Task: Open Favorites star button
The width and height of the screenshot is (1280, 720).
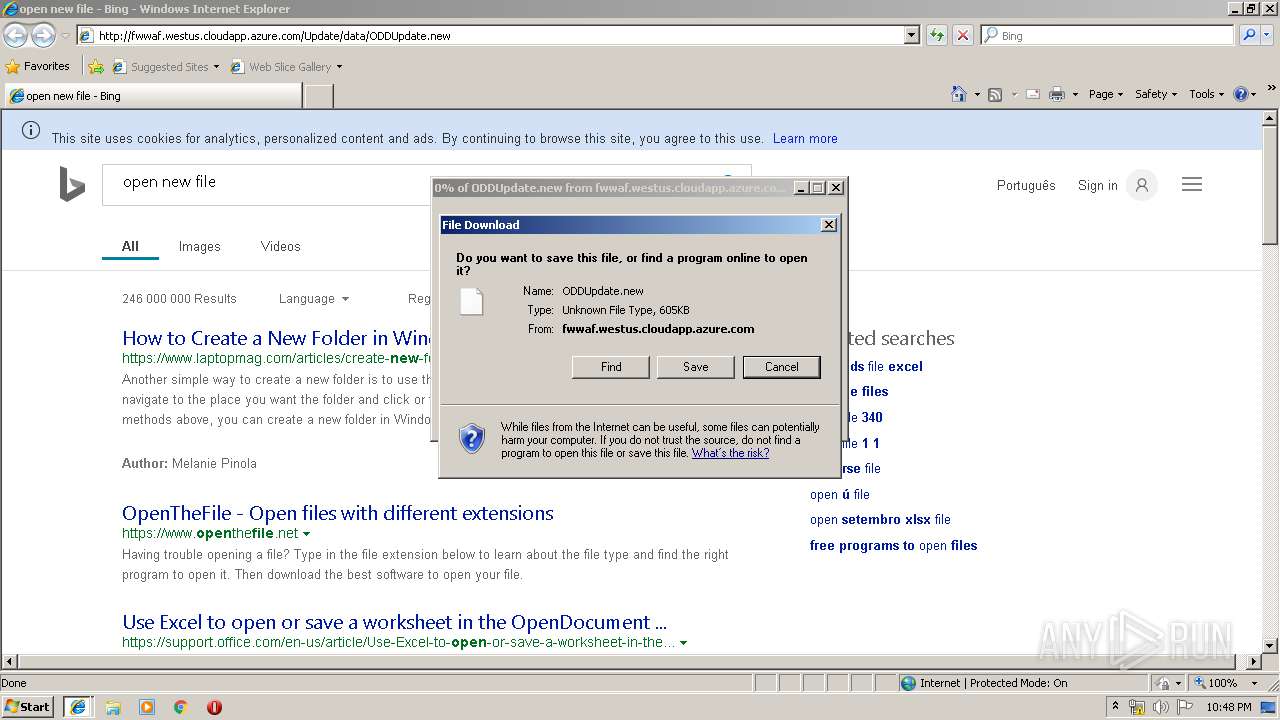Action: (38, 66)
